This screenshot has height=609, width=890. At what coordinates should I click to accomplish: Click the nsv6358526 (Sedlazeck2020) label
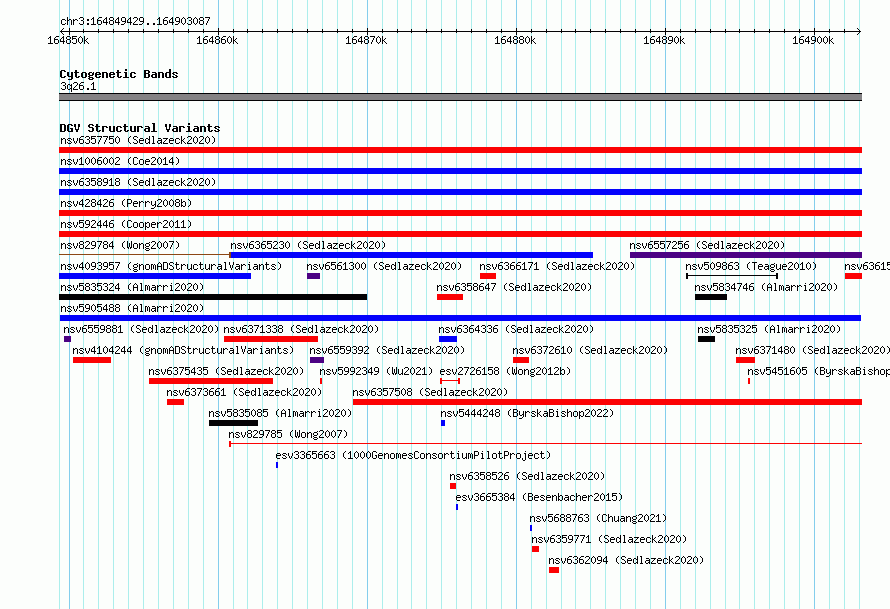click(x=527, y=476)
